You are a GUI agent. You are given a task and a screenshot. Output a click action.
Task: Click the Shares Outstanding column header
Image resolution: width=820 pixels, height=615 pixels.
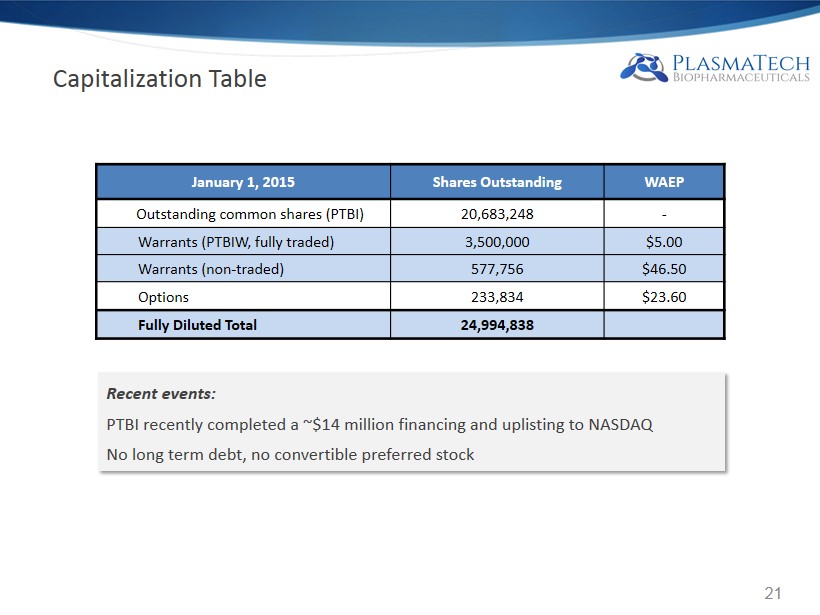(497, 183)
